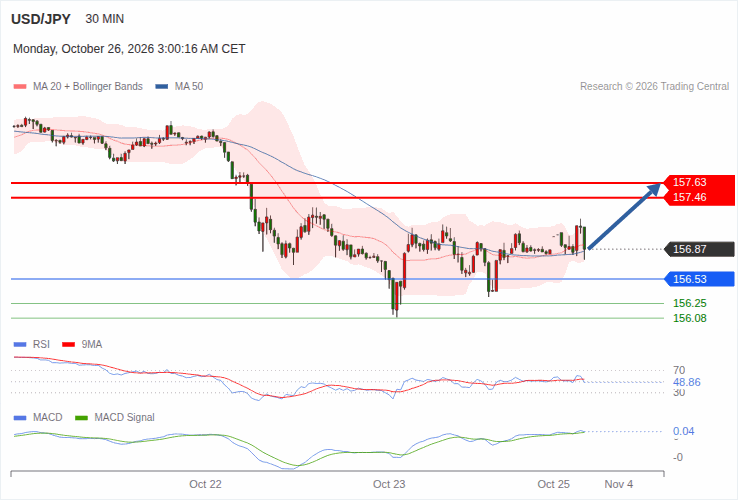Click the Oct 22 date axis label
Viewport: 738px width, 500px height.
coord(205,484)
